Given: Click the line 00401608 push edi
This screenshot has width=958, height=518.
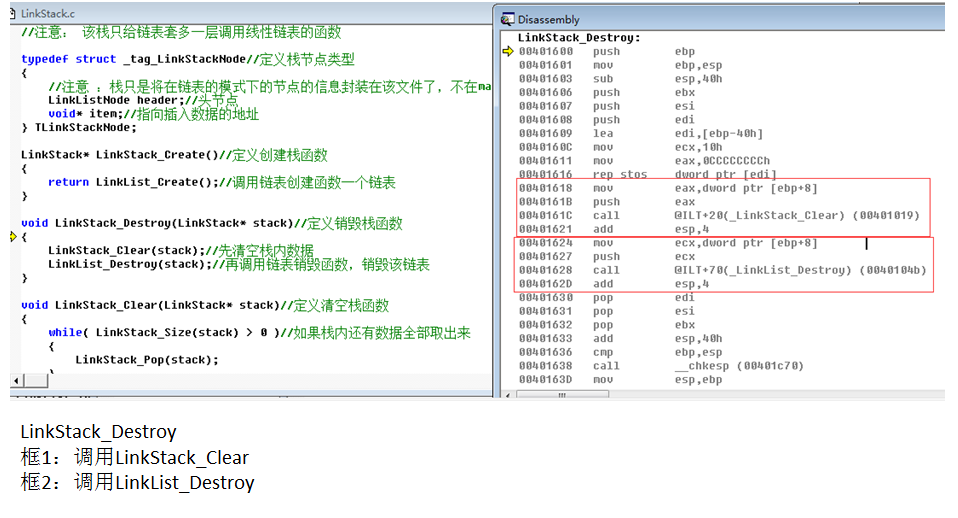Looking at the screenshot, I should (x=607, y=120).
